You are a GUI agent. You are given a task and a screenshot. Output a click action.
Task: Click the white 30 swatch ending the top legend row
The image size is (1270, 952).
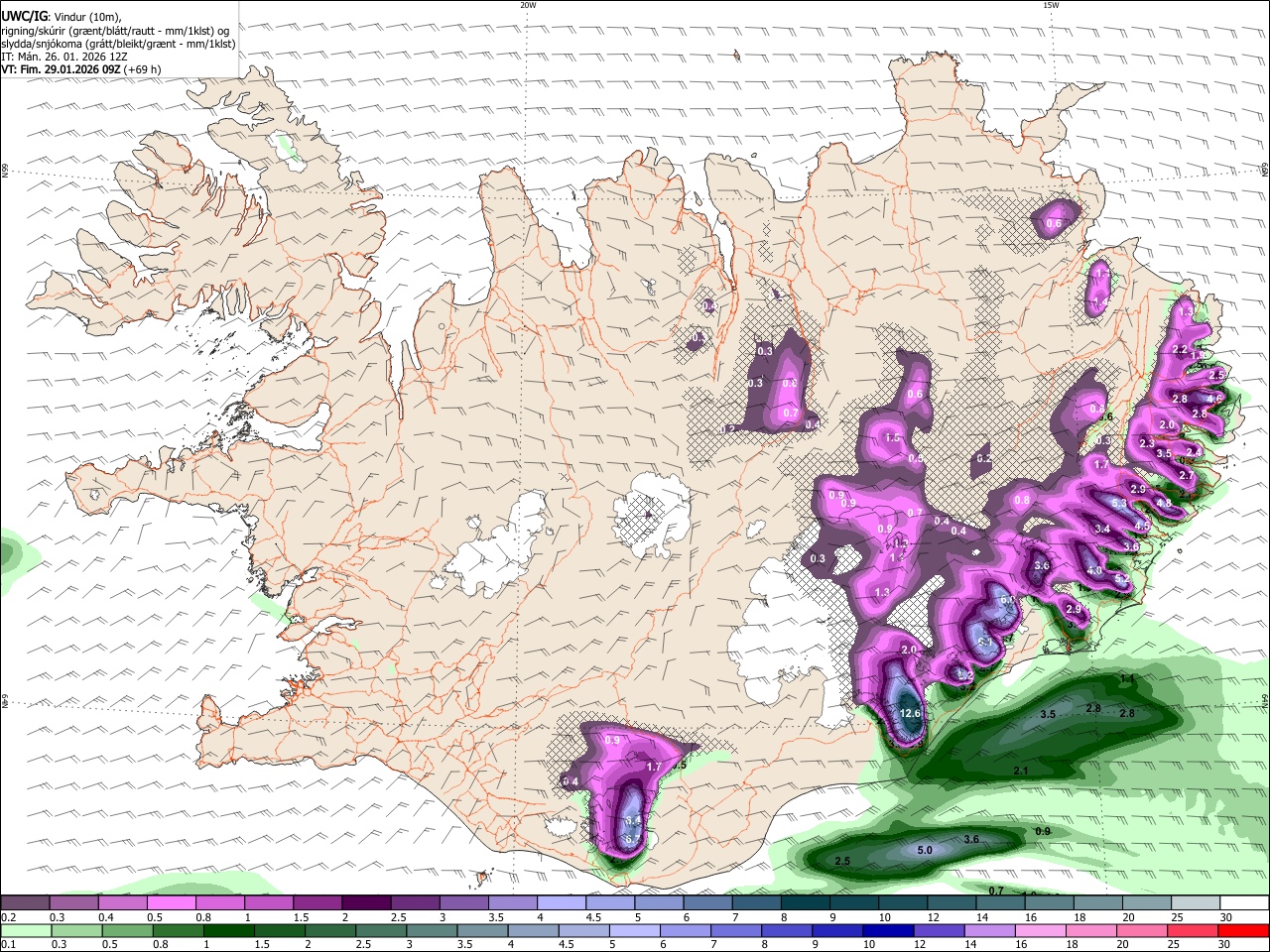(x=1244, y=903)
